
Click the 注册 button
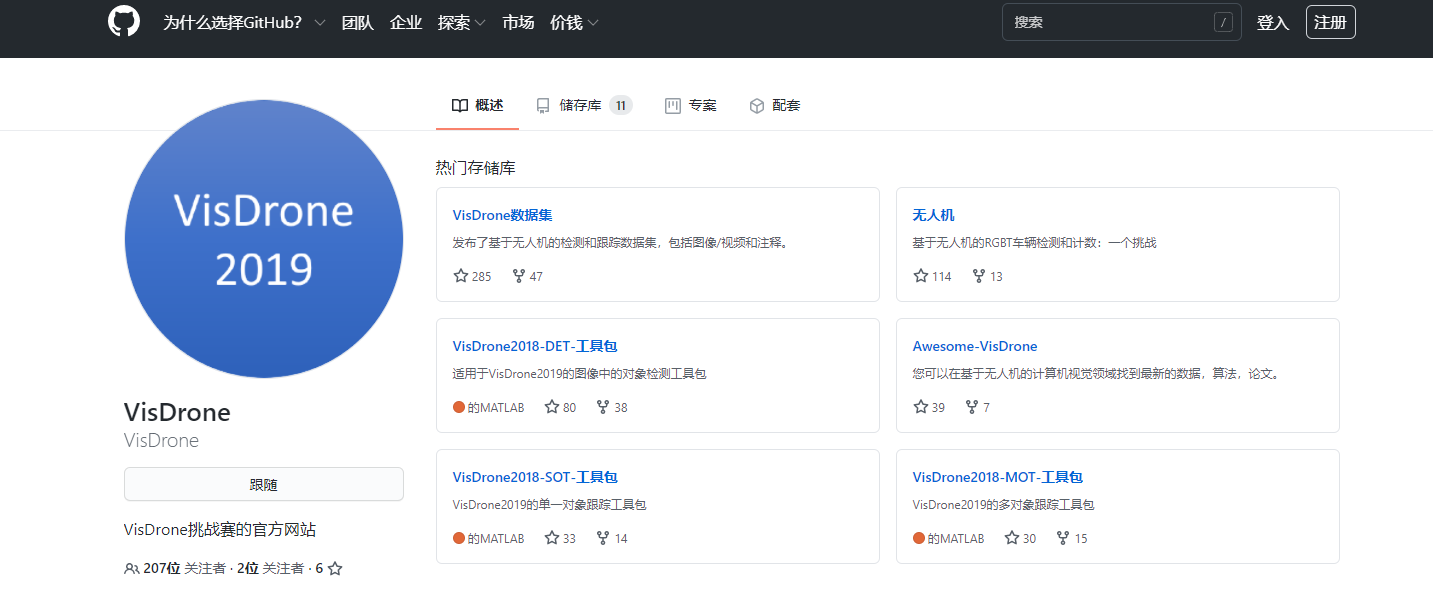tap(1330, 21)
